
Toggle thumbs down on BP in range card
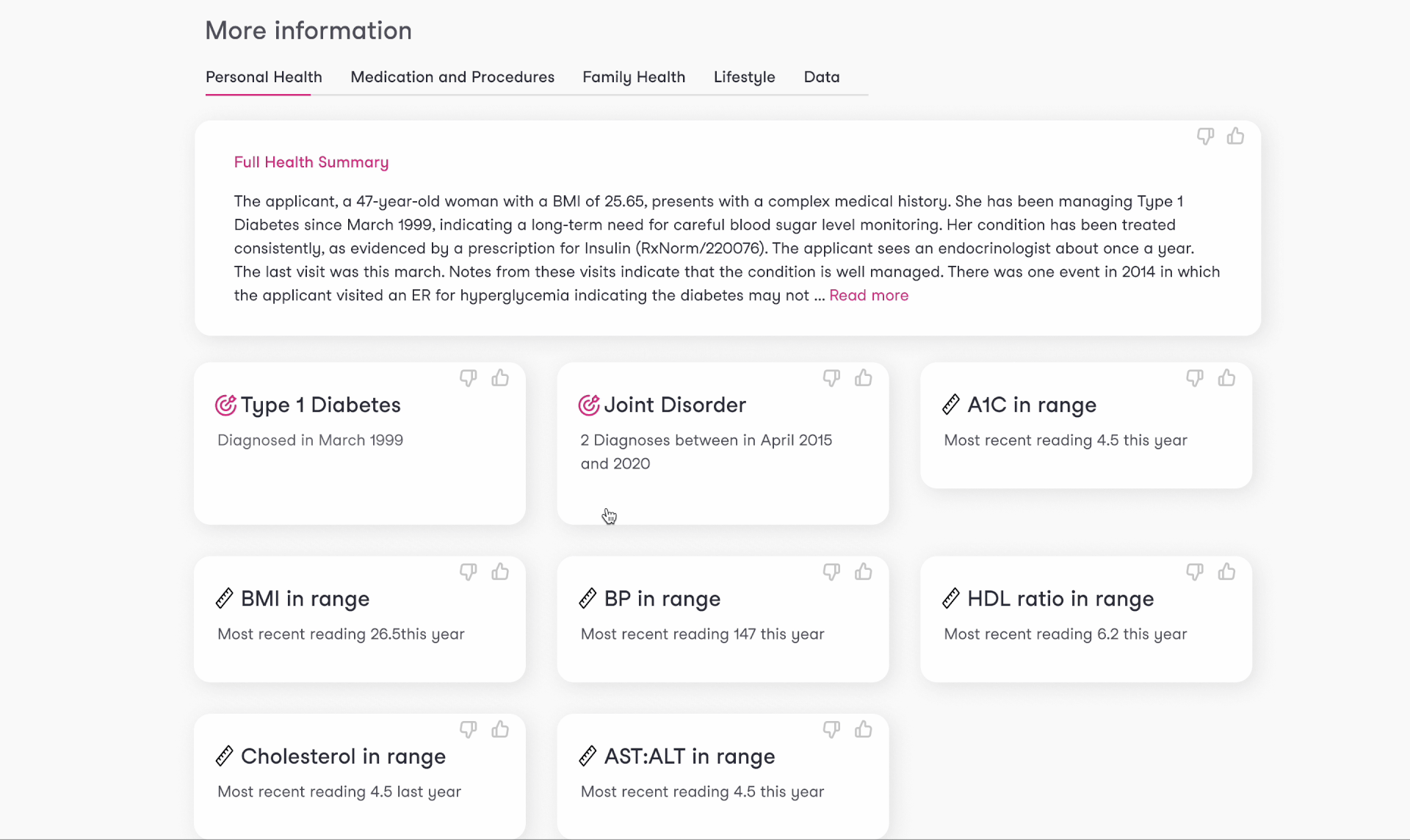831,571
